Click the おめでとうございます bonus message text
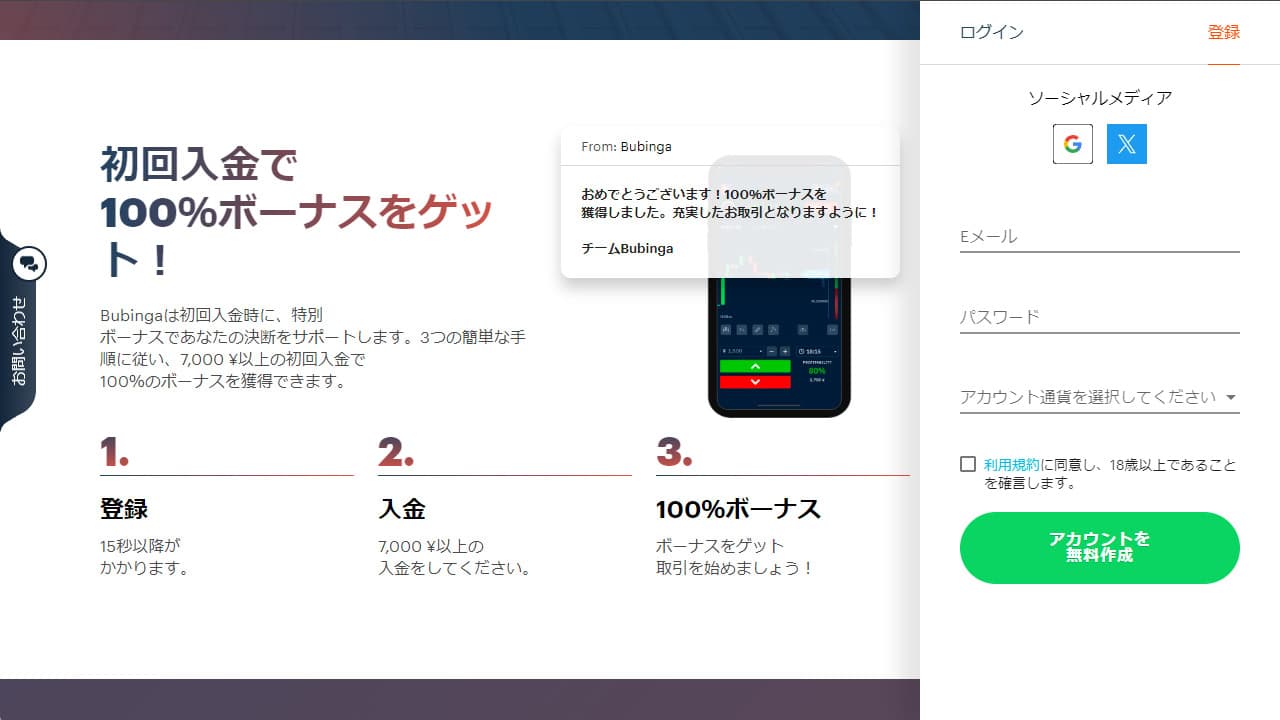Viewport: 1280px width, 720px height. [x=730, y=203]
